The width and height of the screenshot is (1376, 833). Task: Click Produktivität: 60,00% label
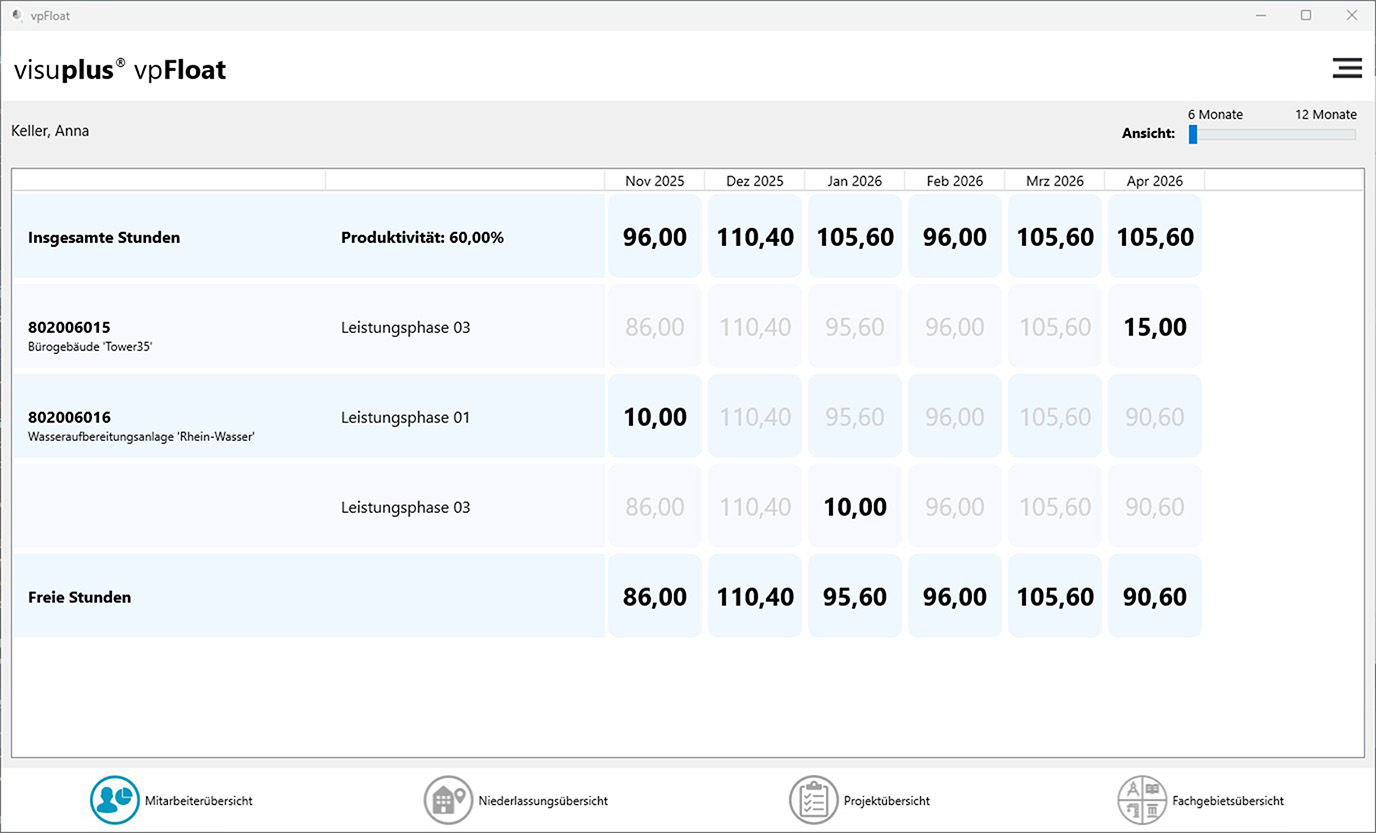coord(422,238)
